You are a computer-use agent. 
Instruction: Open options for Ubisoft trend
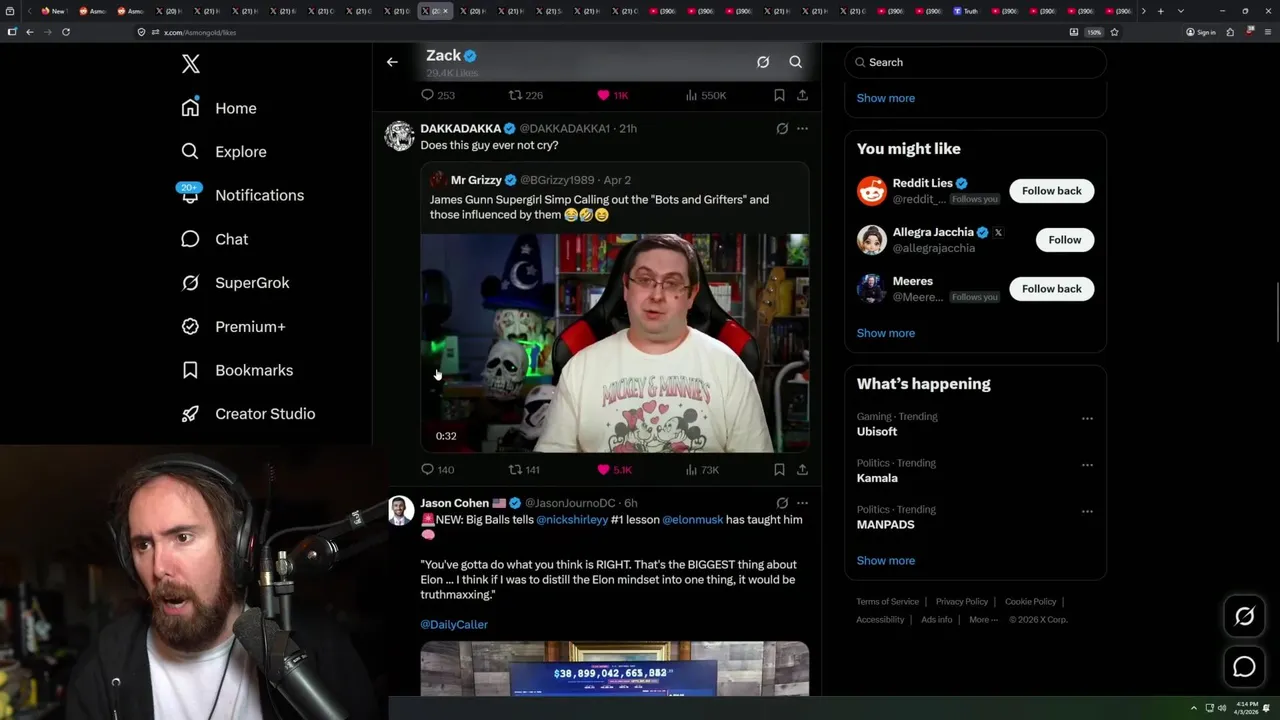[1087, 419]
